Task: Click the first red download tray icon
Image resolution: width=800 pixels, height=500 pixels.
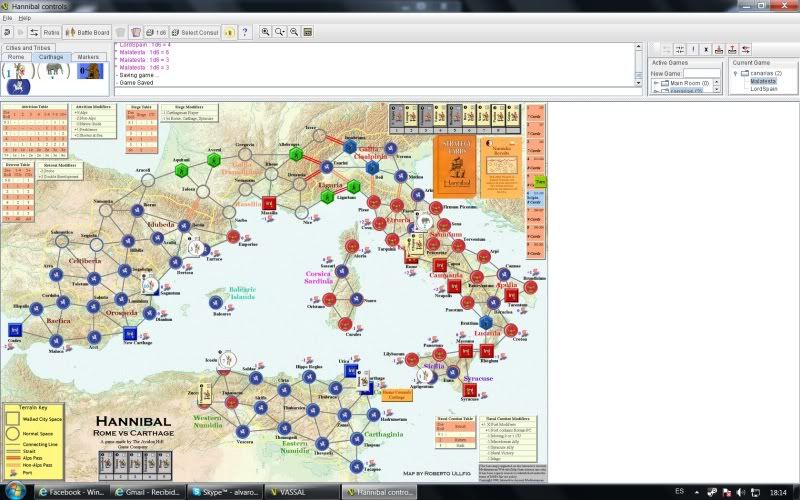Action: coord(719,49)
